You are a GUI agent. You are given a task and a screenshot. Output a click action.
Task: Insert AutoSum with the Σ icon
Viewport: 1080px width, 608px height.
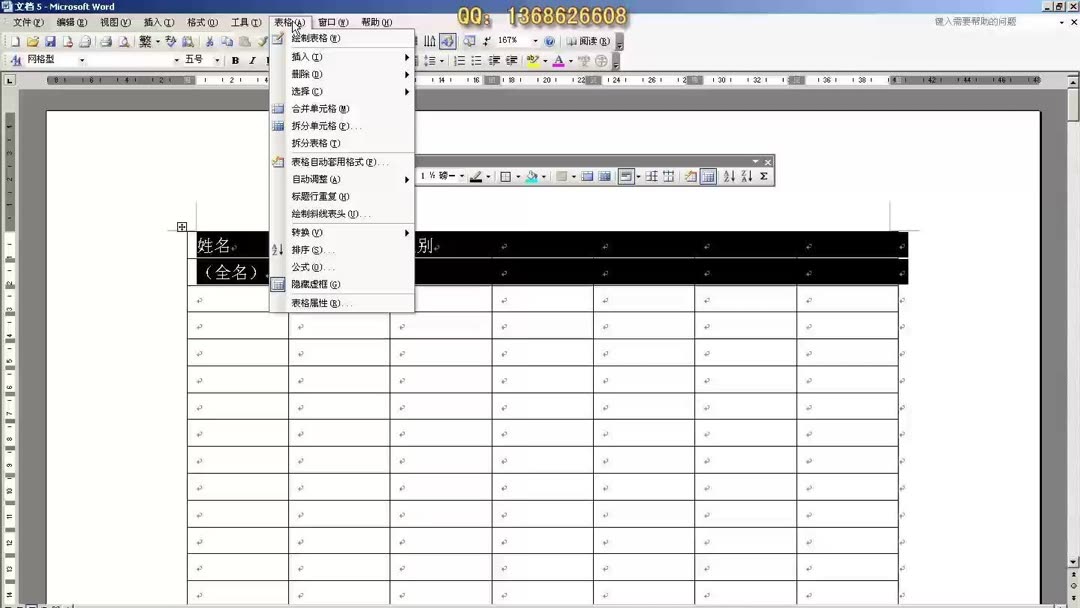tap(762, 176)
